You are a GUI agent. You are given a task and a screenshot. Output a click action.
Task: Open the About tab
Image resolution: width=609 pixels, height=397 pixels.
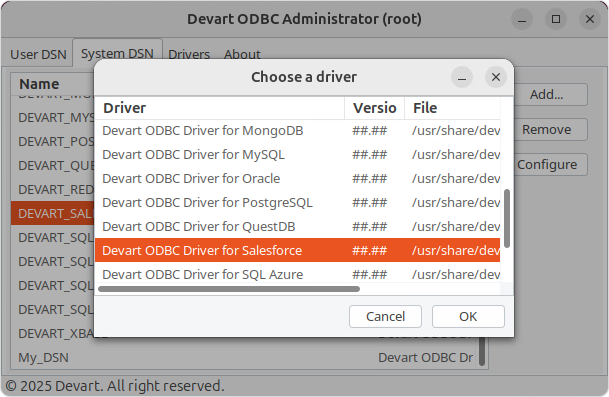(242, 54)
